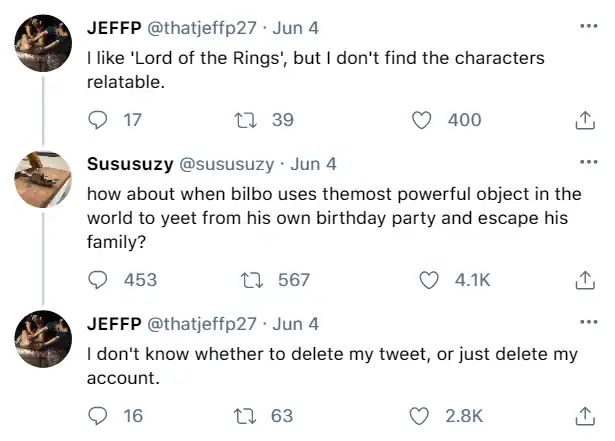Image resolution: width=615 pixels, height=441 pixels.
Task: Share JEFFP's first tweet
Action: pos(585,120)
